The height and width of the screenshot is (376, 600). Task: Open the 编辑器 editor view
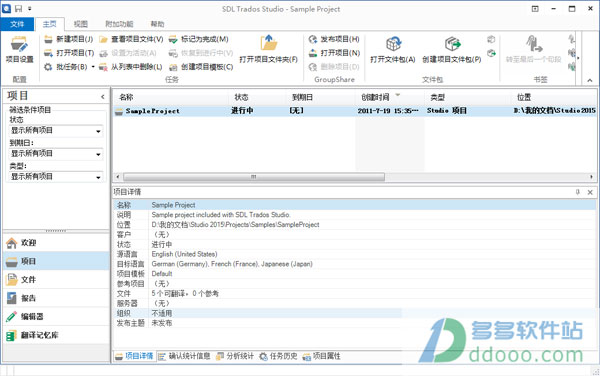pyautogui.click(x=56, y=316)
